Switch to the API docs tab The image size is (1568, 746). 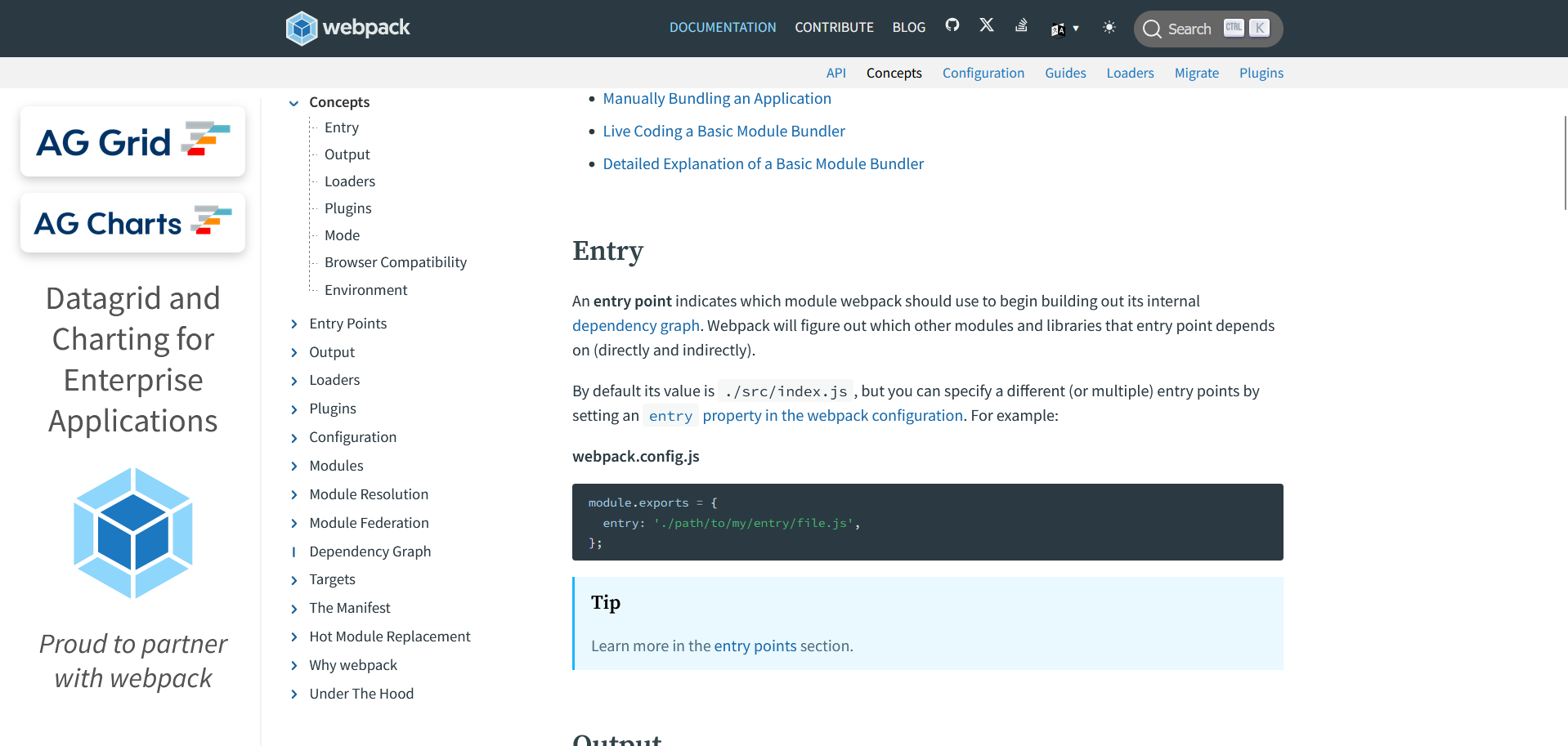pyautogui.click(x=836, y=73)
